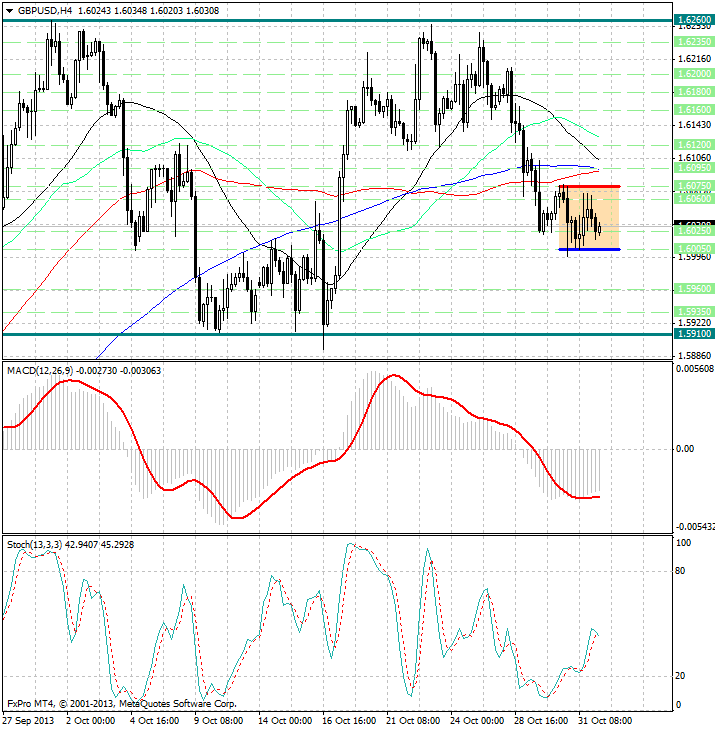Click the blue line below orange rectangle
The height and width of the screenshot is (729, 715).
(589, 249)
